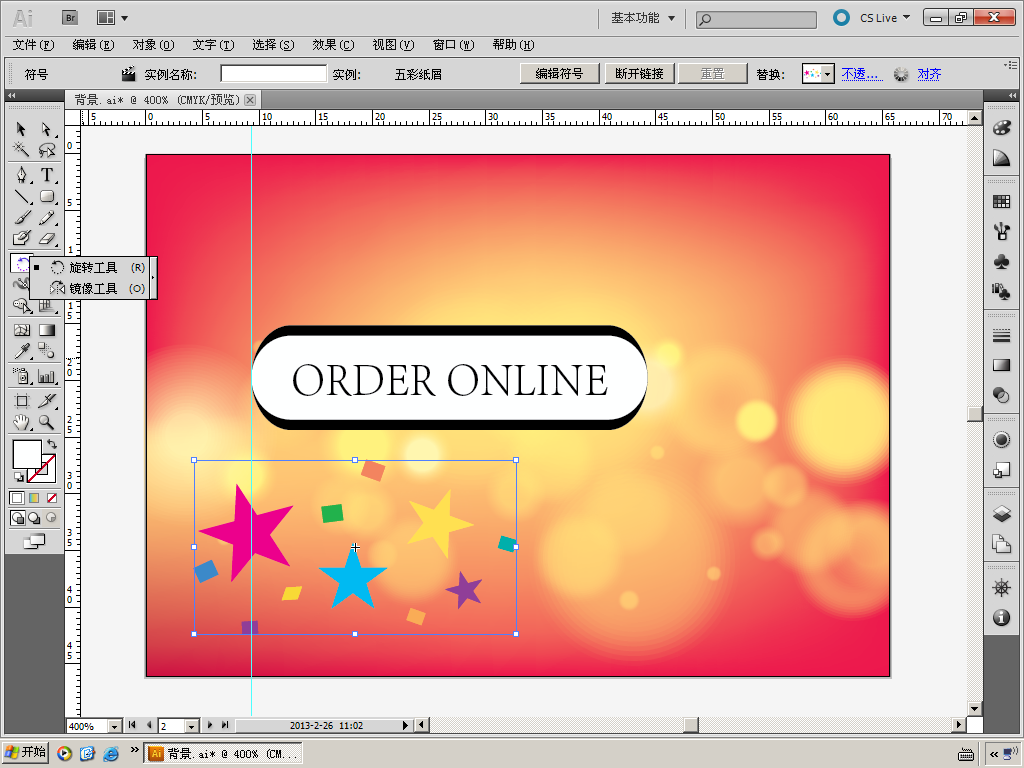The height and width of the screenshot is (768, 1024).
Task: Click the 断开链接 button
Action: tap(639, 74)
